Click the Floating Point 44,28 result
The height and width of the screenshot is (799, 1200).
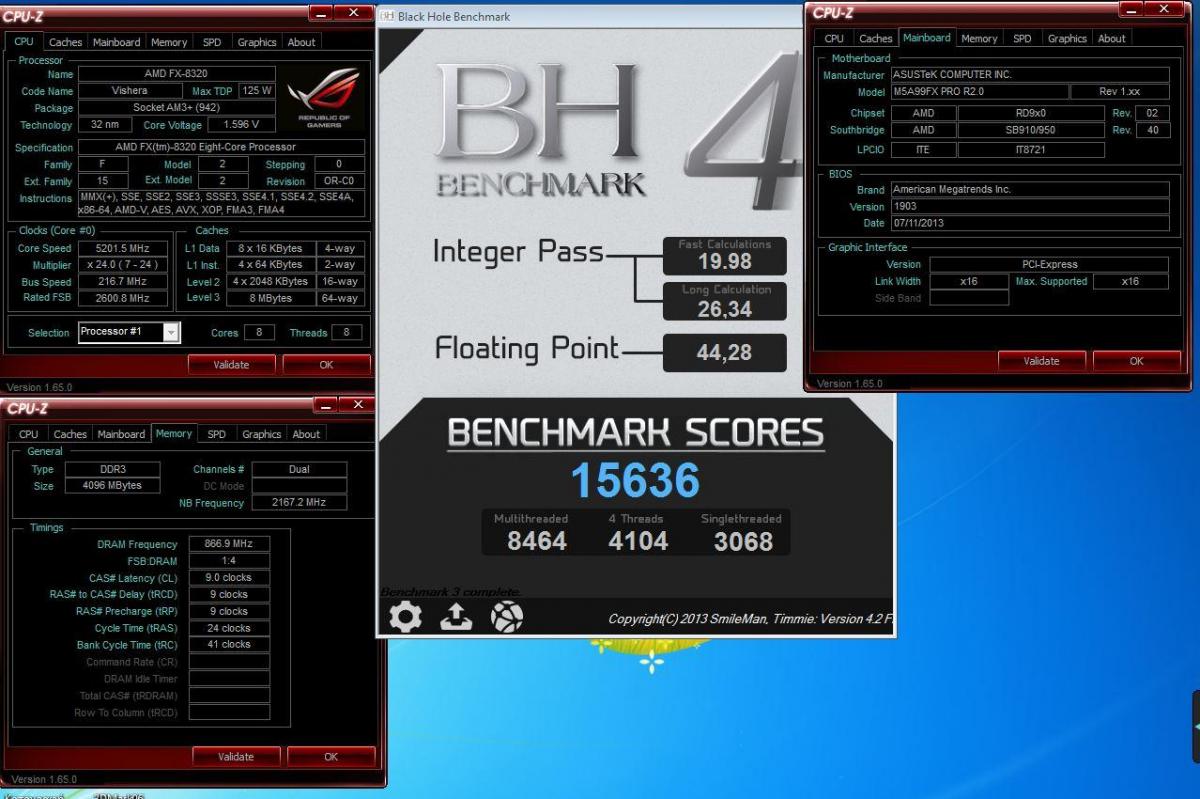click(x=725, y=352)
